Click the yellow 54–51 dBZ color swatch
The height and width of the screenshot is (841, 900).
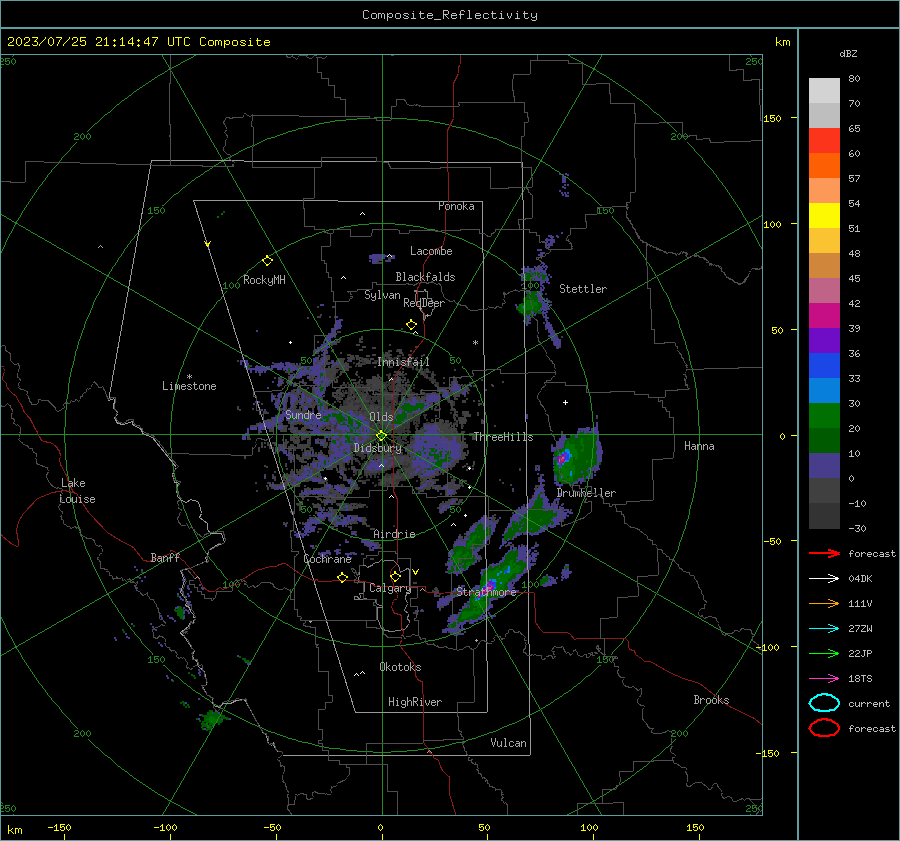click(824, 215)
